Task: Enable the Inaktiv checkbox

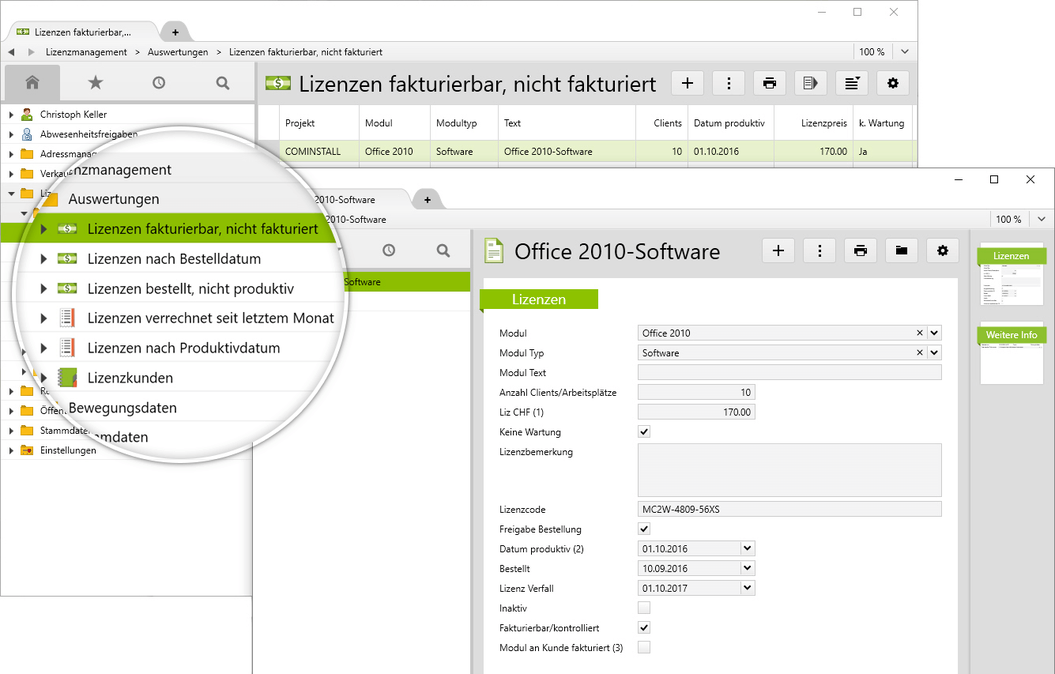Action: coord(644,608)
